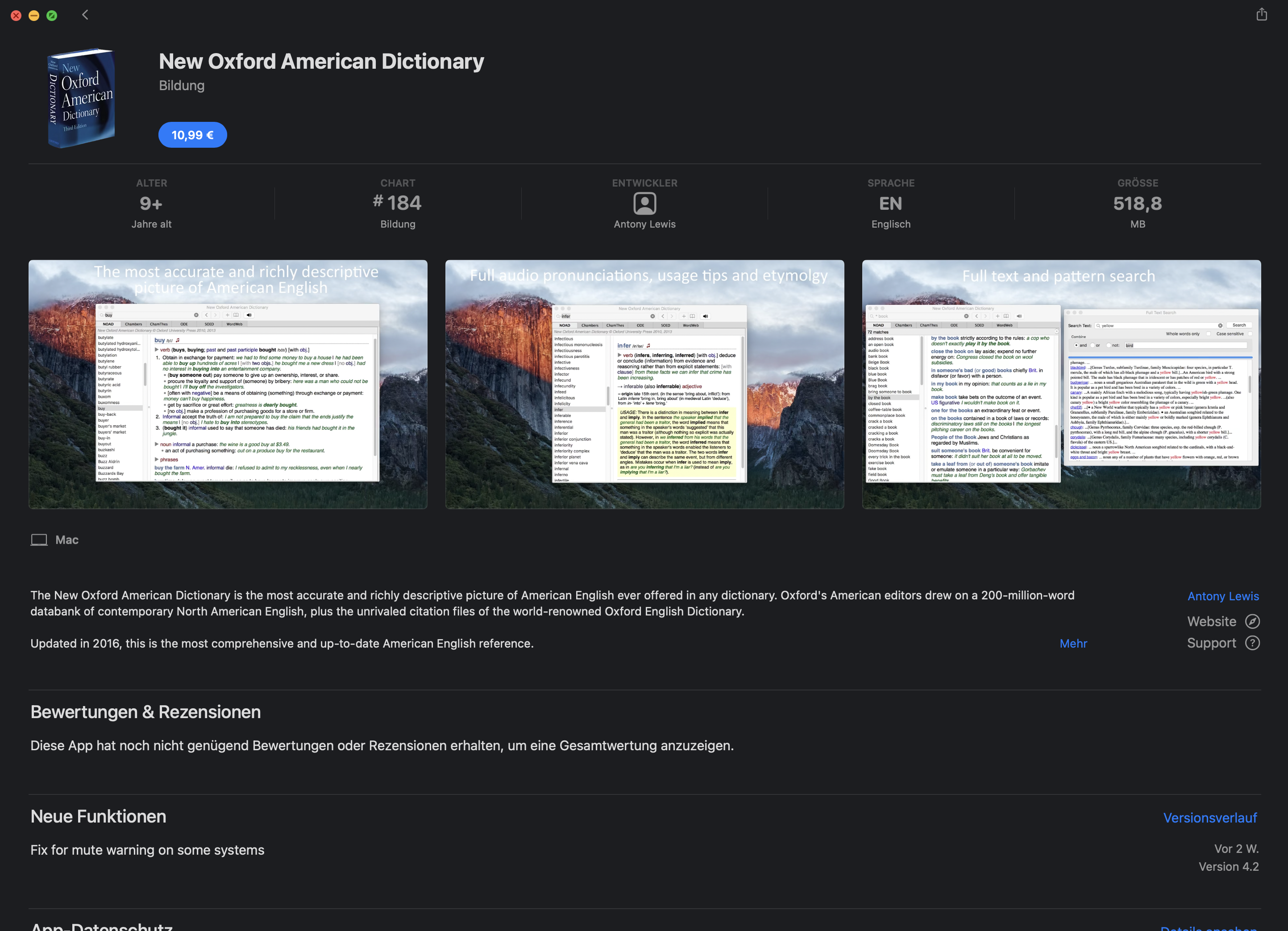
Task: Click the chart rank #184 Bildung
Action: tap(398, 204)
